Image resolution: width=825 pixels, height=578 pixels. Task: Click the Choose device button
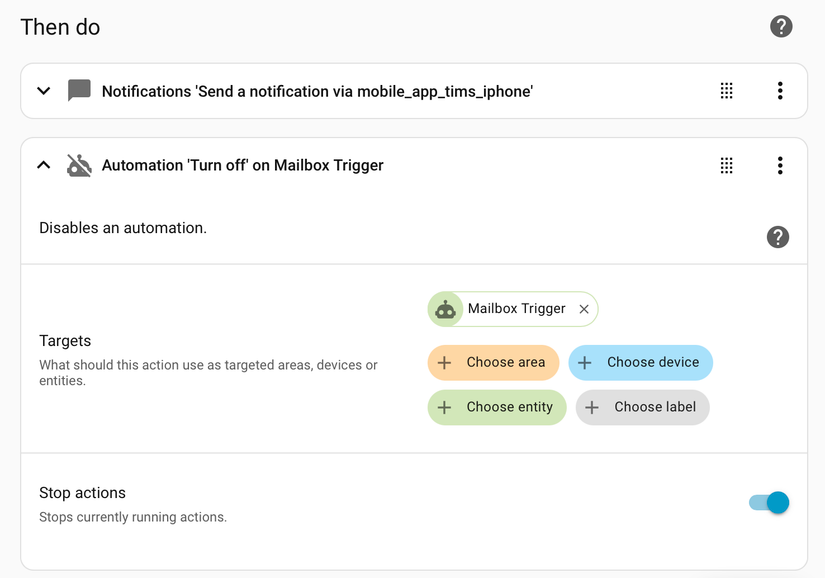point(641,362)
